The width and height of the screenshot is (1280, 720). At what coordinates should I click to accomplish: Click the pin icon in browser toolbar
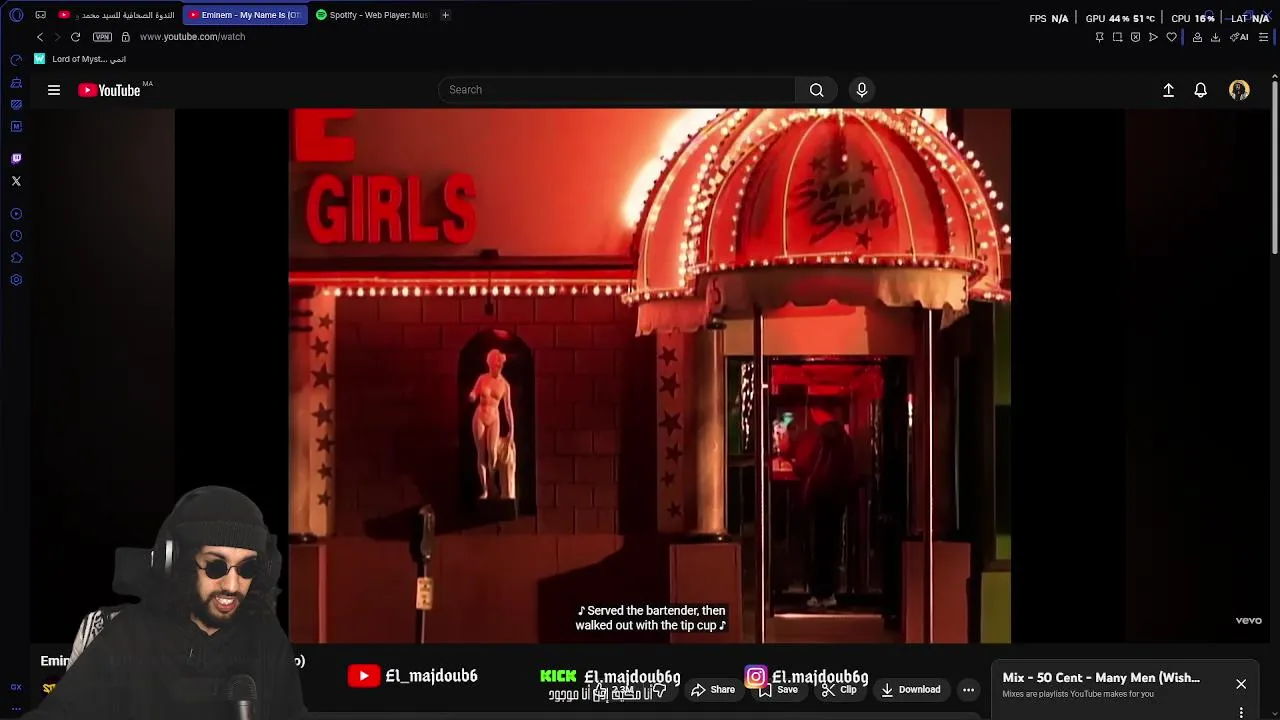[1099, 37]
